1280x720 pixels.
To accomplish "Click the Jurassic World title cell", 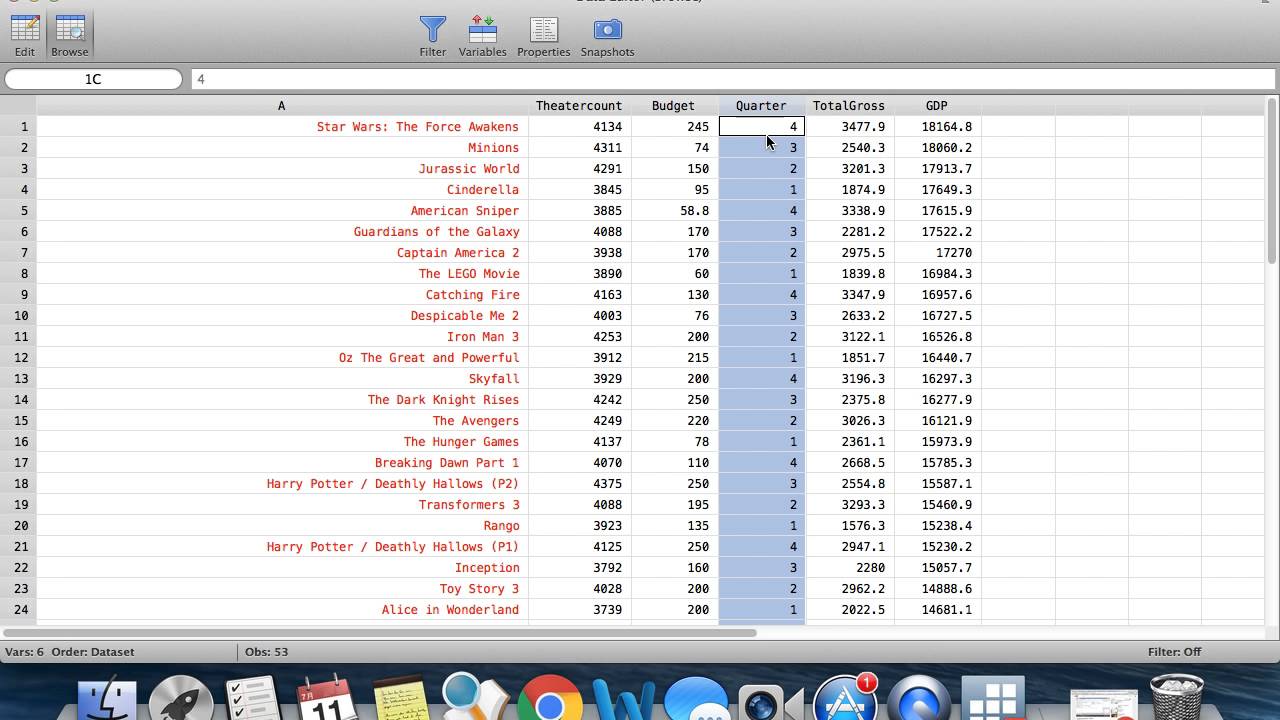I will coord(282,168).
